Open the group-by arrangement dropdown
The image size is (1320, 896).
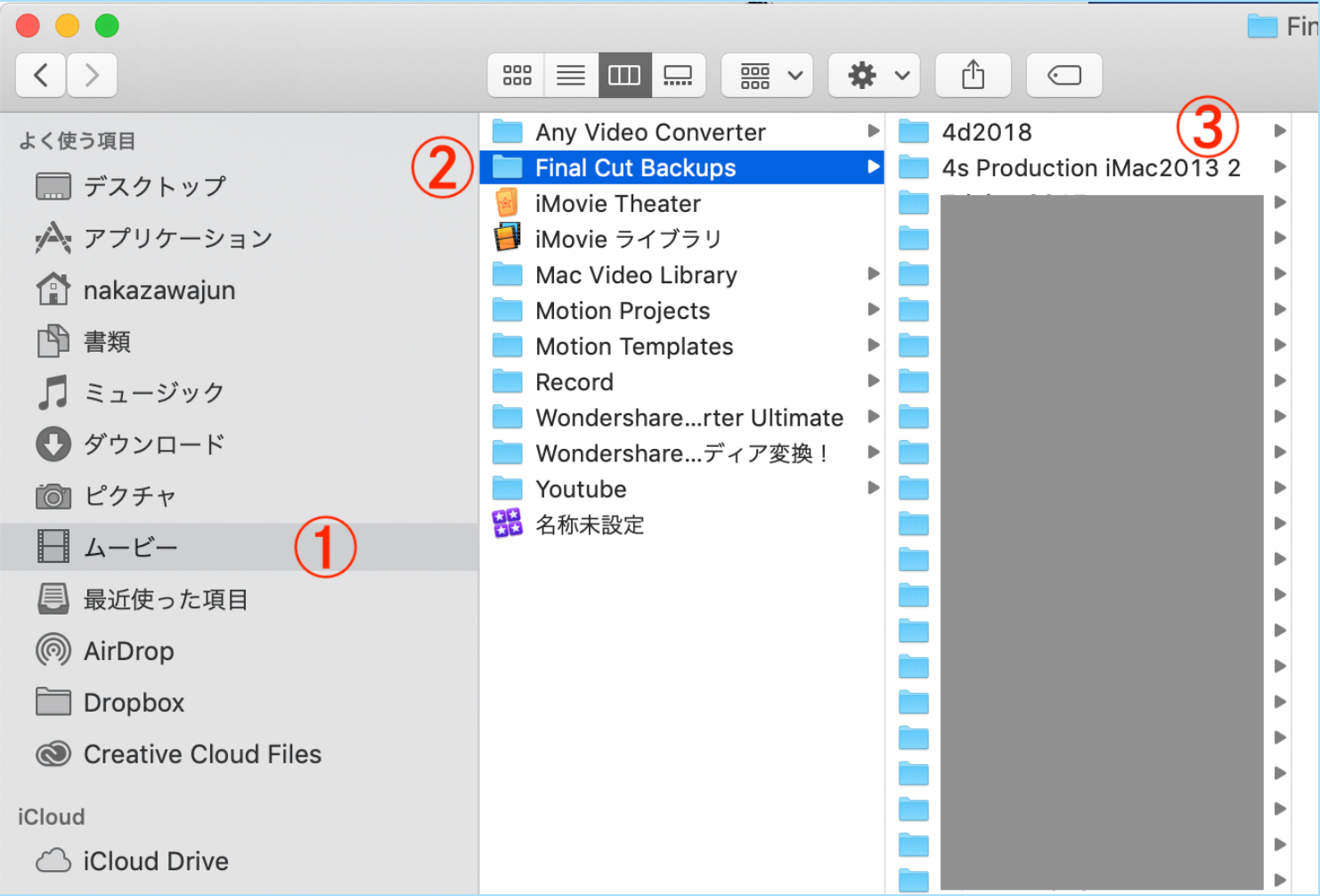click(x=768, y=76)
